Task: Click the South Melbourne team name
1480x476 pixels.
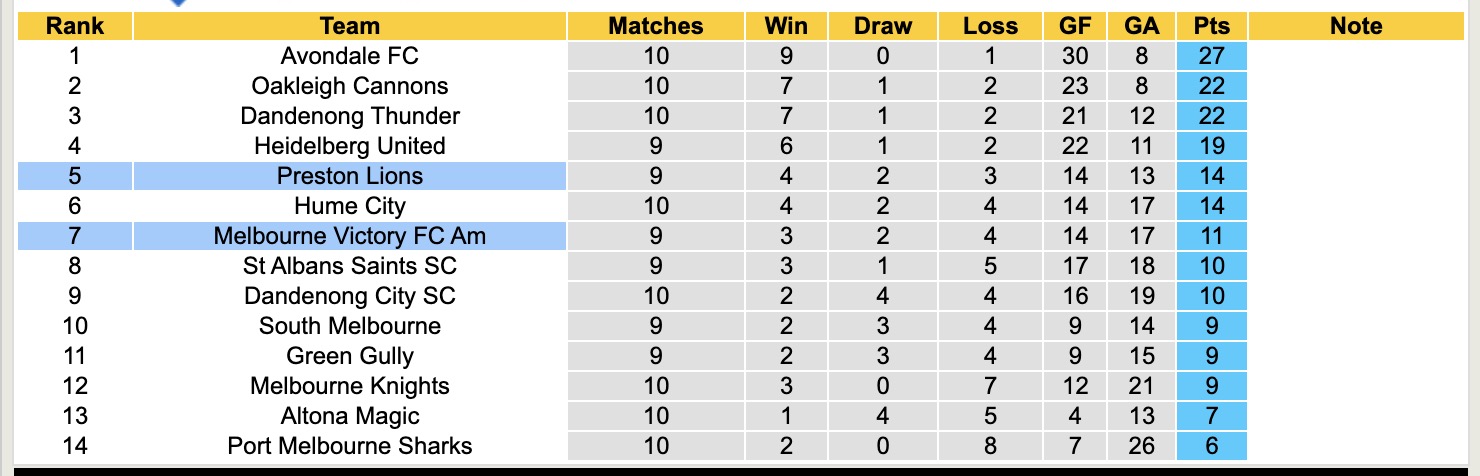Action: coord(350,326)
